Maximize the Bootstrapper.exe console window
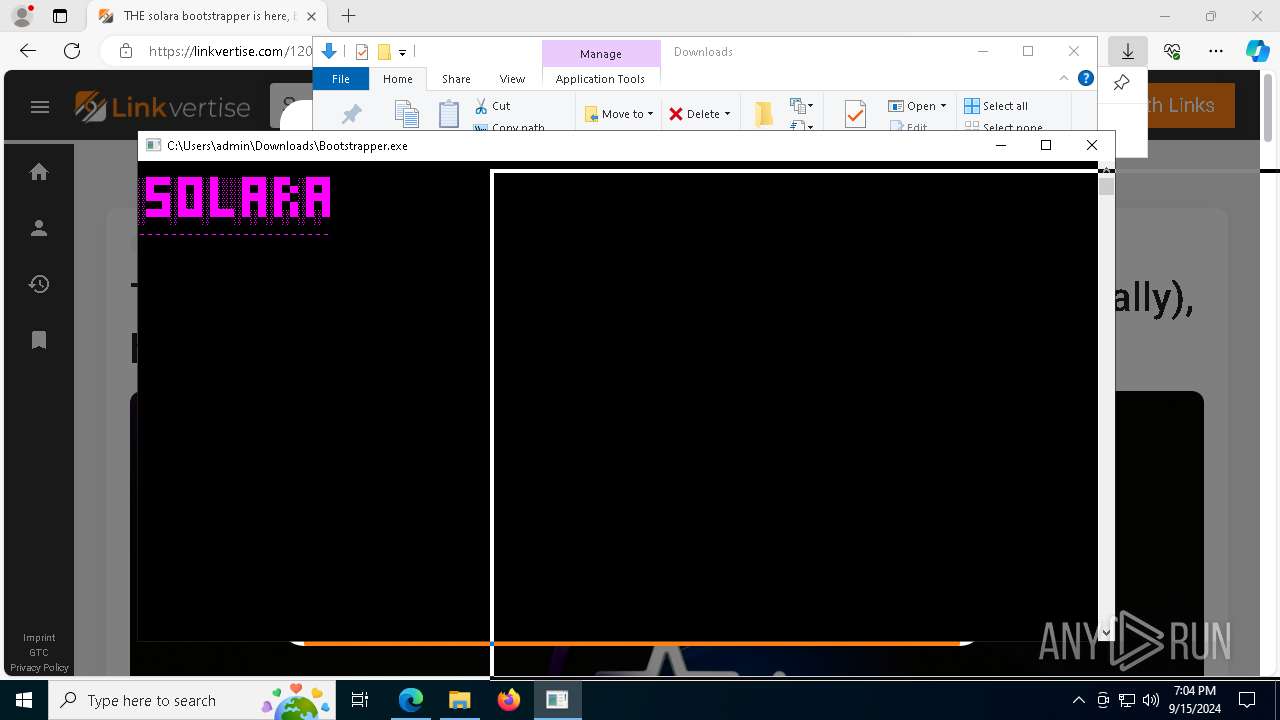The width and height of the screenshot is (1280, 720). click(1046, 145)
